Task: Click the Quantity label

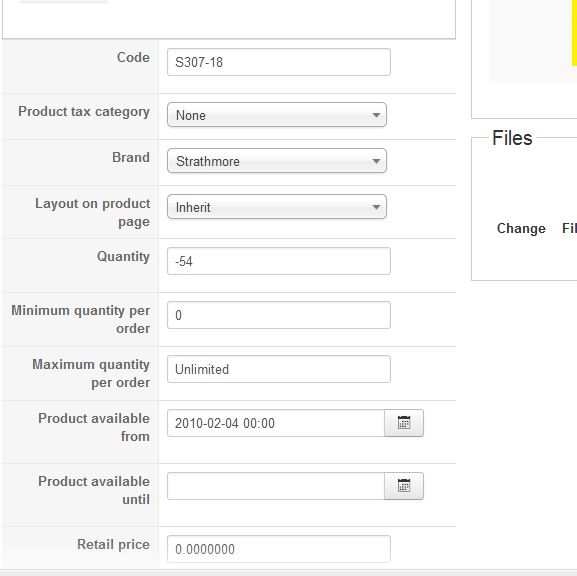Action: [123, 257]
